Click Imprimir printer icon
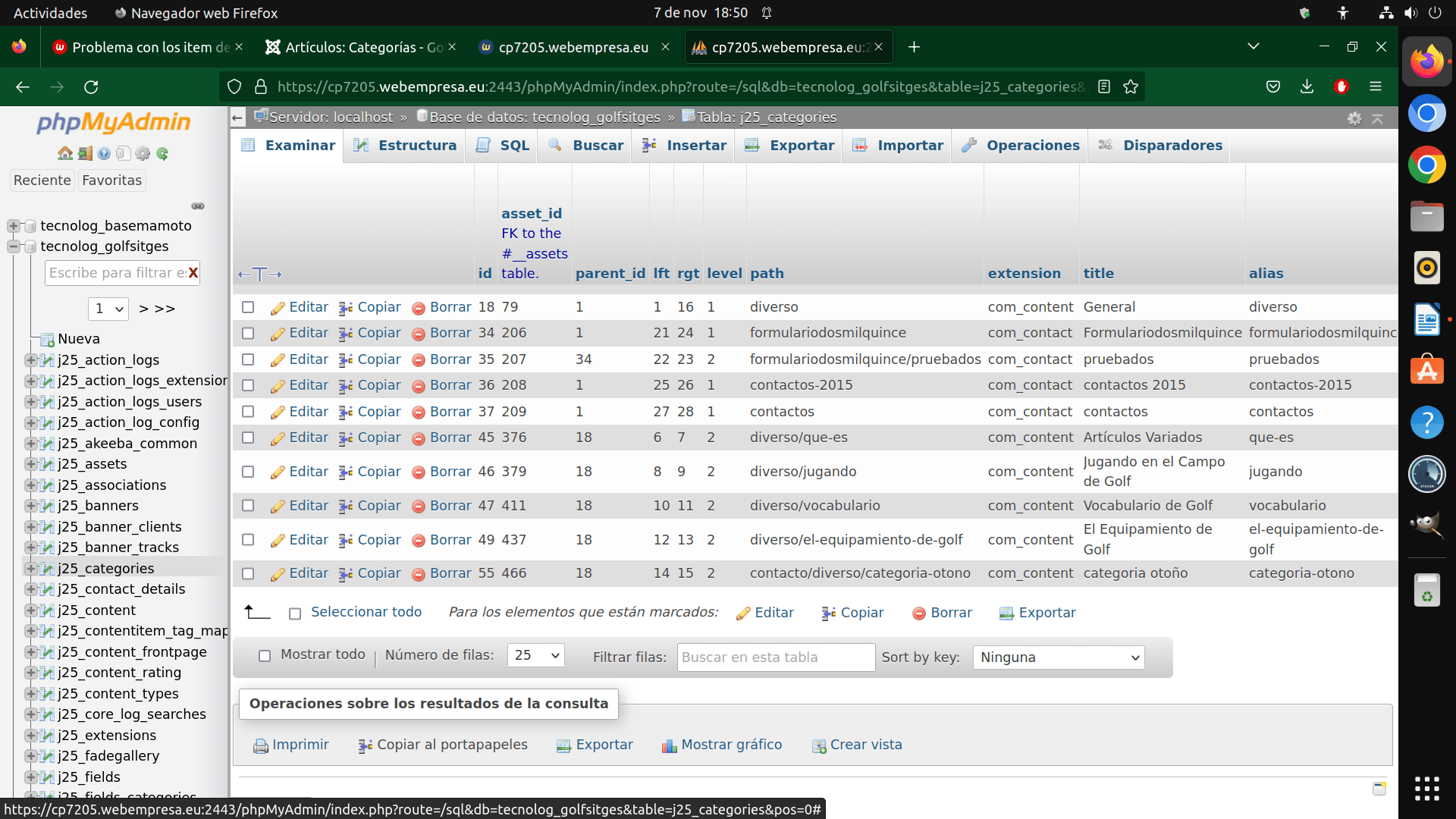Image resolution: width=1456 pixels, height=819 pixels. click(261, 745)
